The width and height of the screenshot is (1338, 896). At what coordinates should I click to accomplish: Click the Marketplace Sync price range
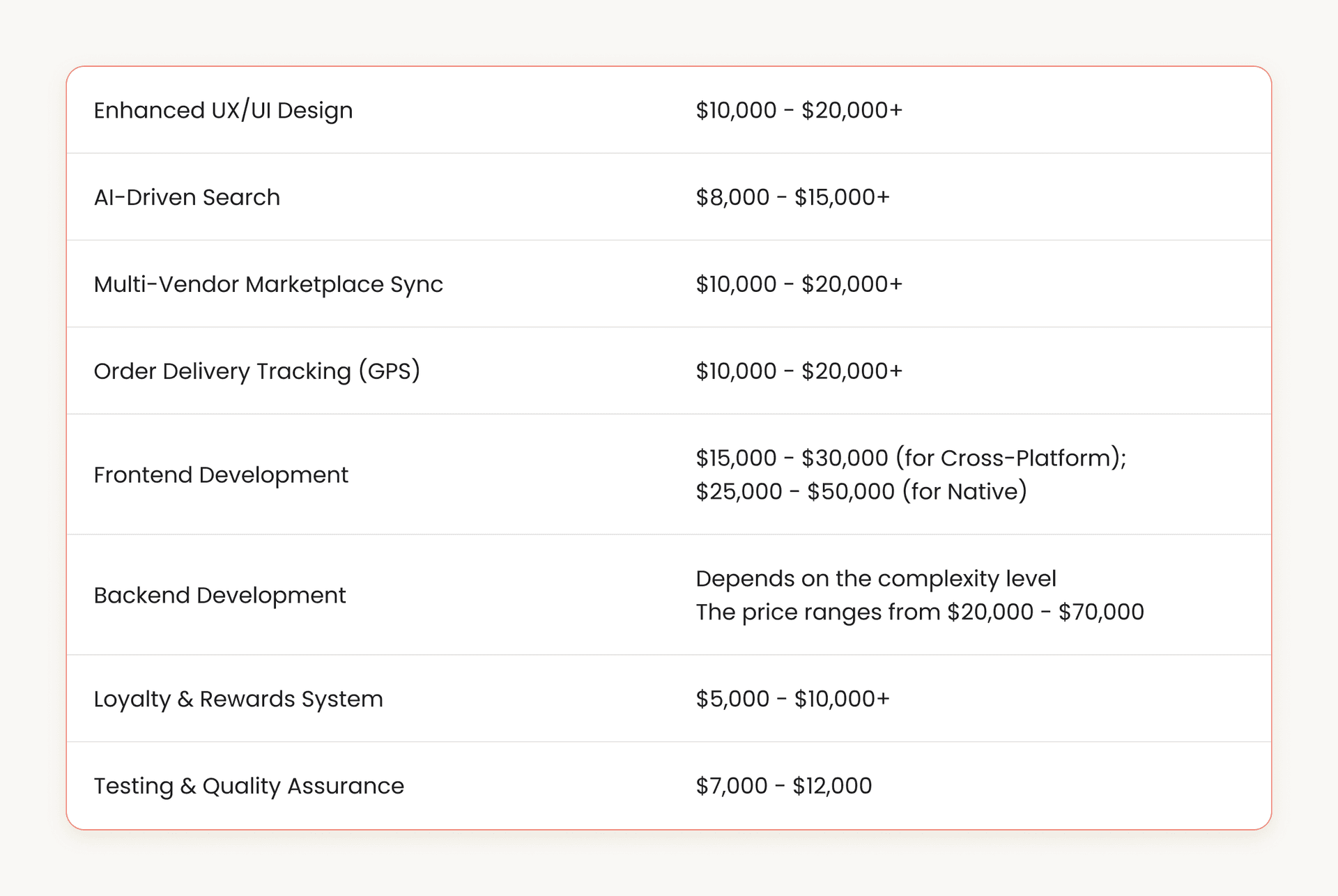click(x=799, y=284)
